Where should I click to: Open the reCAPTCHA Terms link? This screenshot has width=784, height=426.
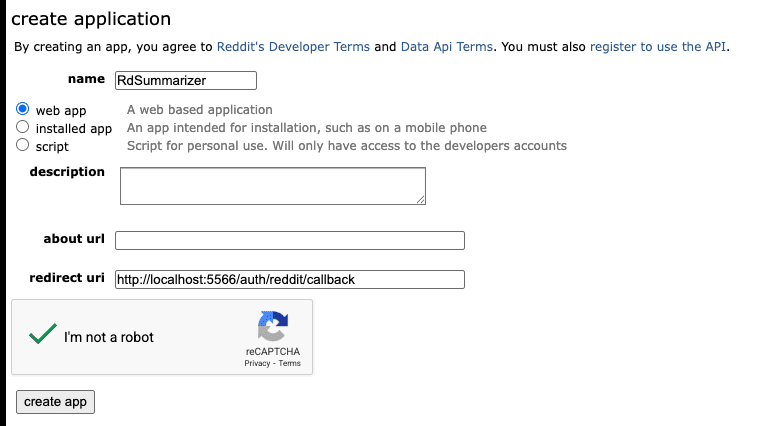pos(290,364)
